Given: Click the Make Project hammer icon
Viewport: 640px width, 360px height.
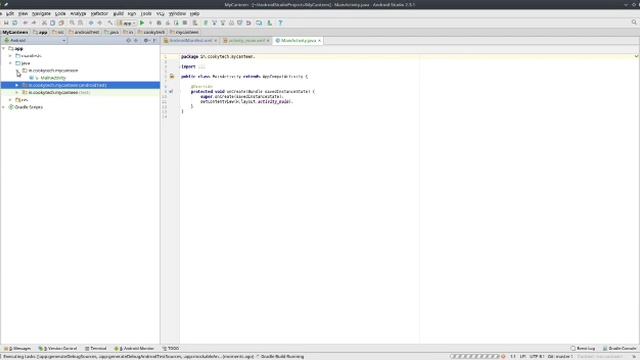Looking at the screenshot, I should point(110,23).
